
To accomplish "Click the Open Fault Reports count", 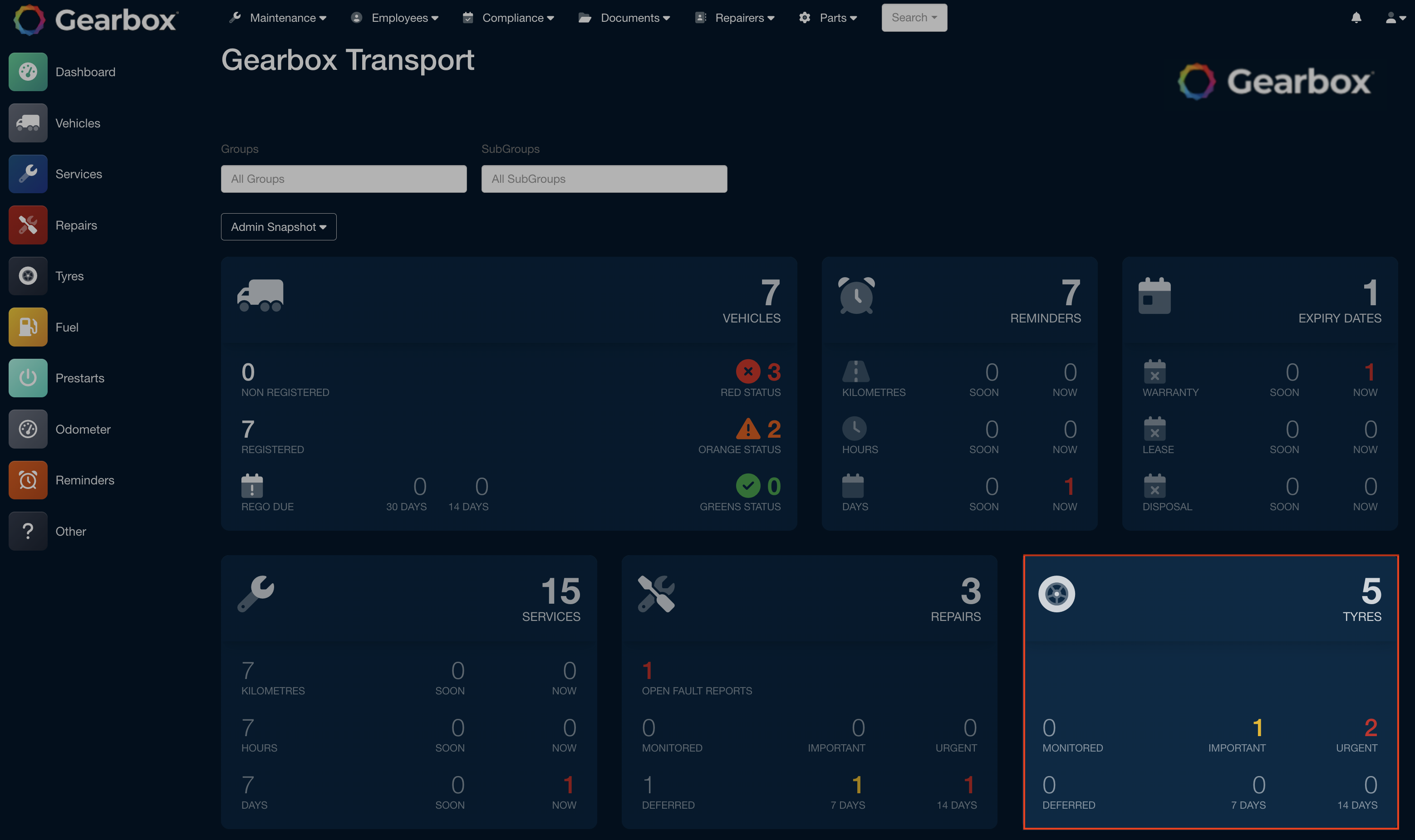I will [x=648, y=671].
